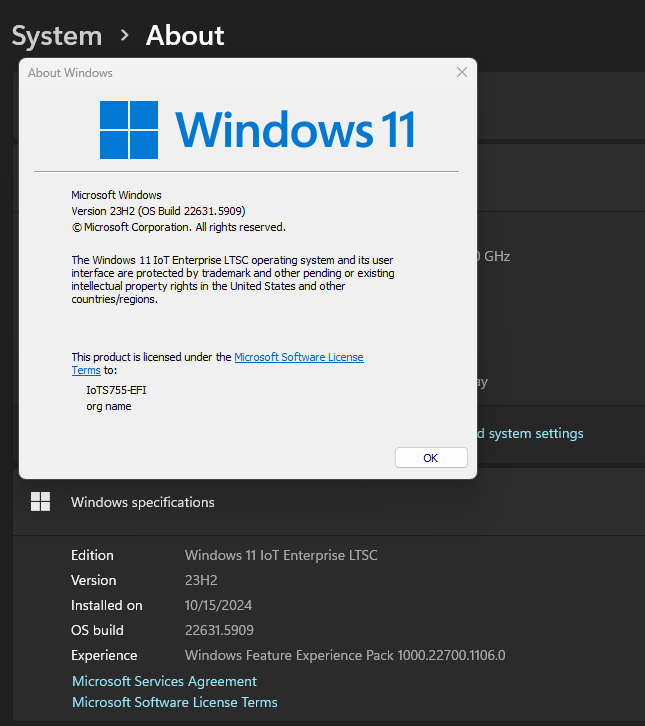
Task: Select the Installed on date 10/15/2024
Action: coord(218,605)
